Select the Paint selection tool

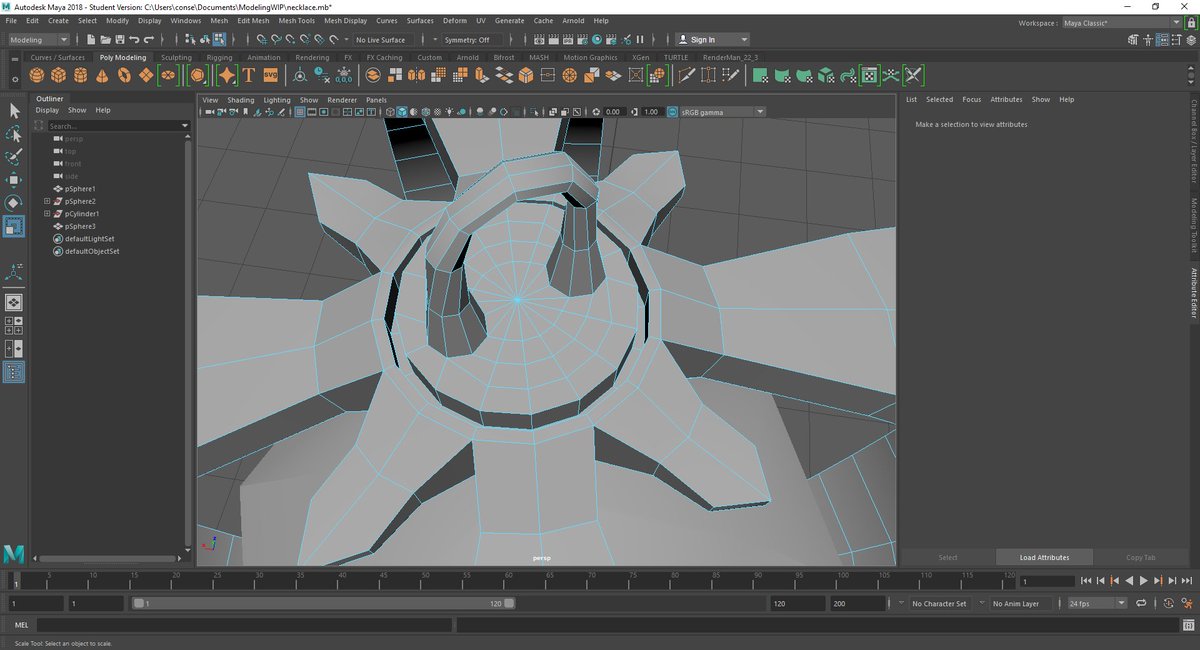click(14, 157)
